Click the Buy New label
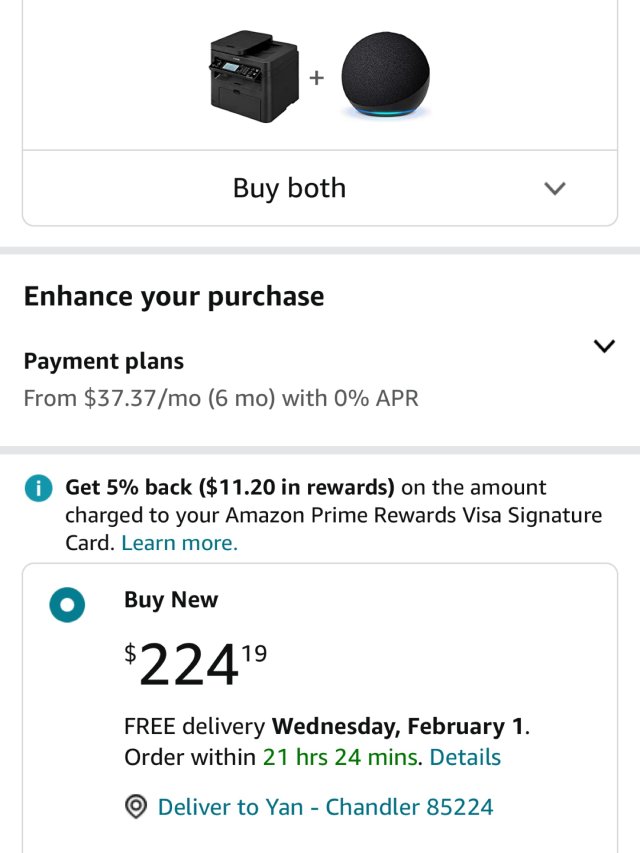The width and height of the screenshot is (640, 853). (x=171, y=600)
